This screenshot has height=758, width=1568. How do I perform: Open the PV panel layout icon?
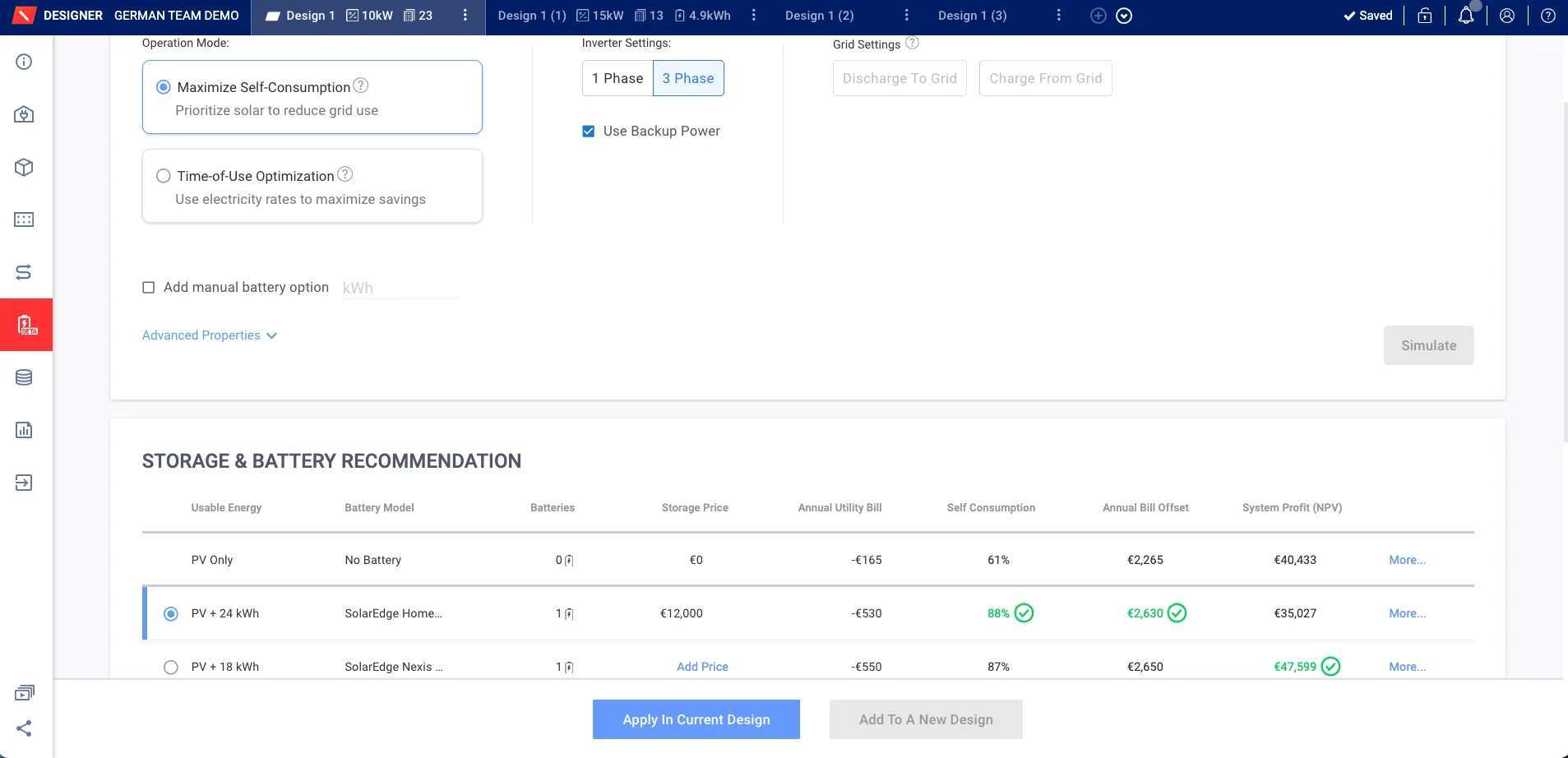(24, 220)
